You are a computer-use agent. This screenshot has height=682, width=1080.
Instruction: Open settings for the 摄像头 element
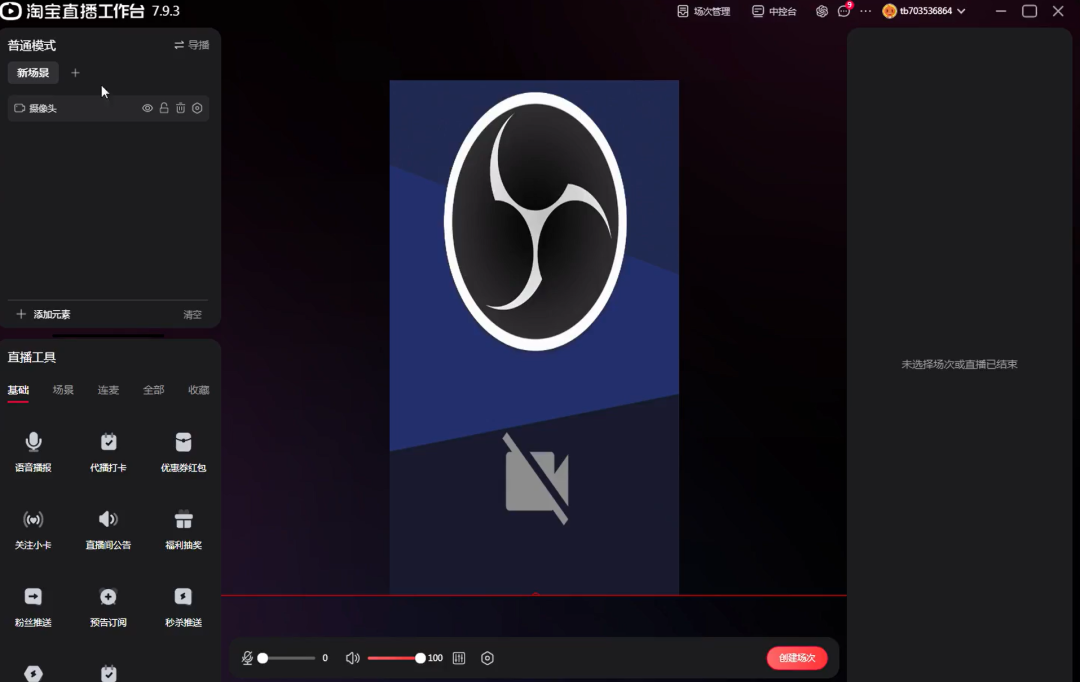point(197,108)
